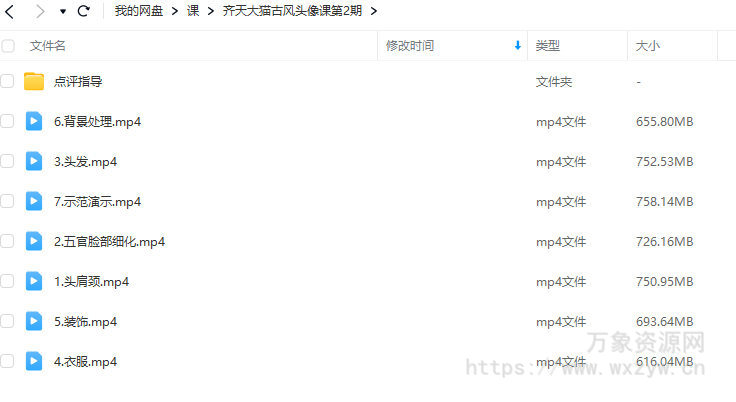736x402 pixels.
Task: Click the video icon for 7.示范演示.mp4
Action: point(34,201)
